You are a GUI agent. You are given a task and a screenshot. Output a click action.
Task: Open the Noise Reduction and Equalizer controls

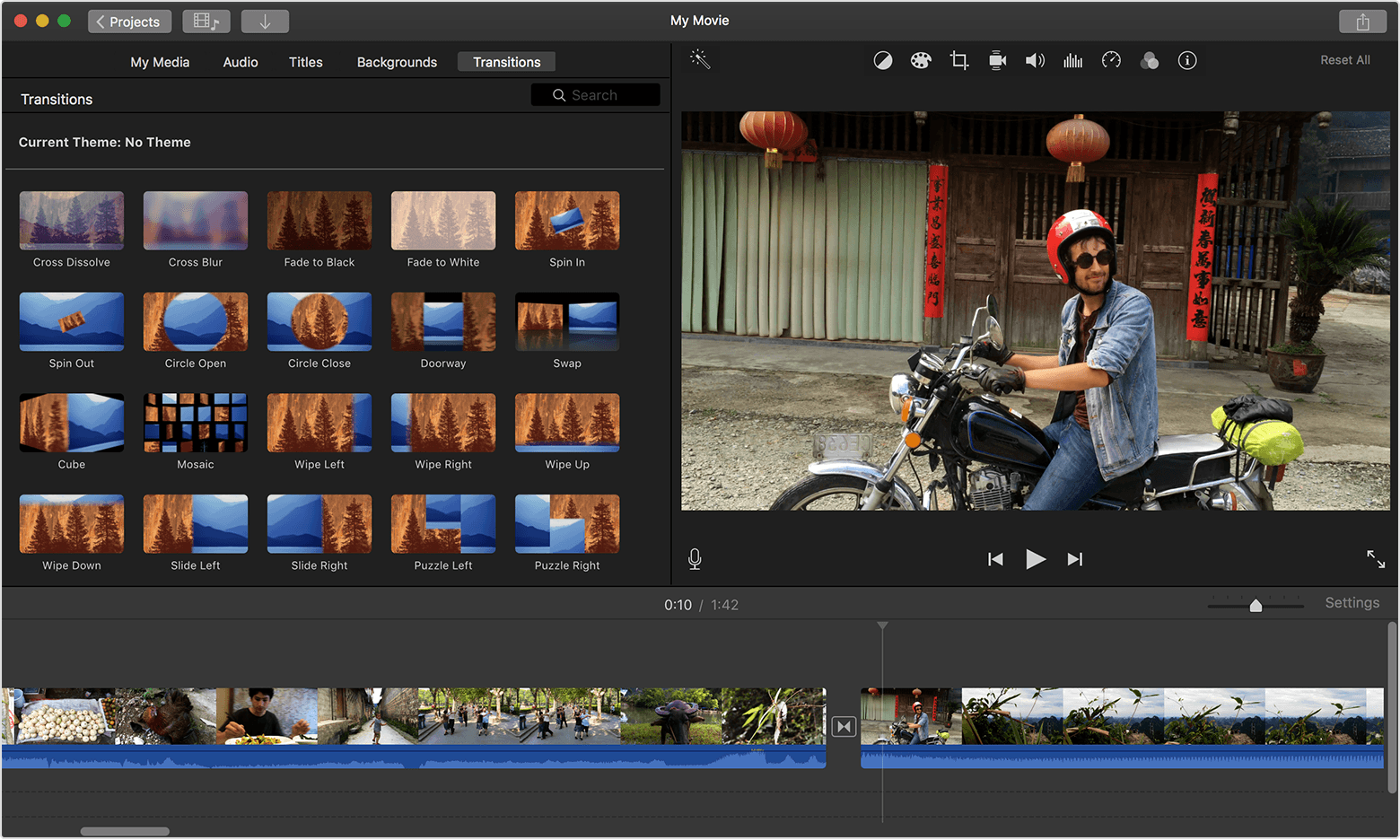[x=1072, y=60]
